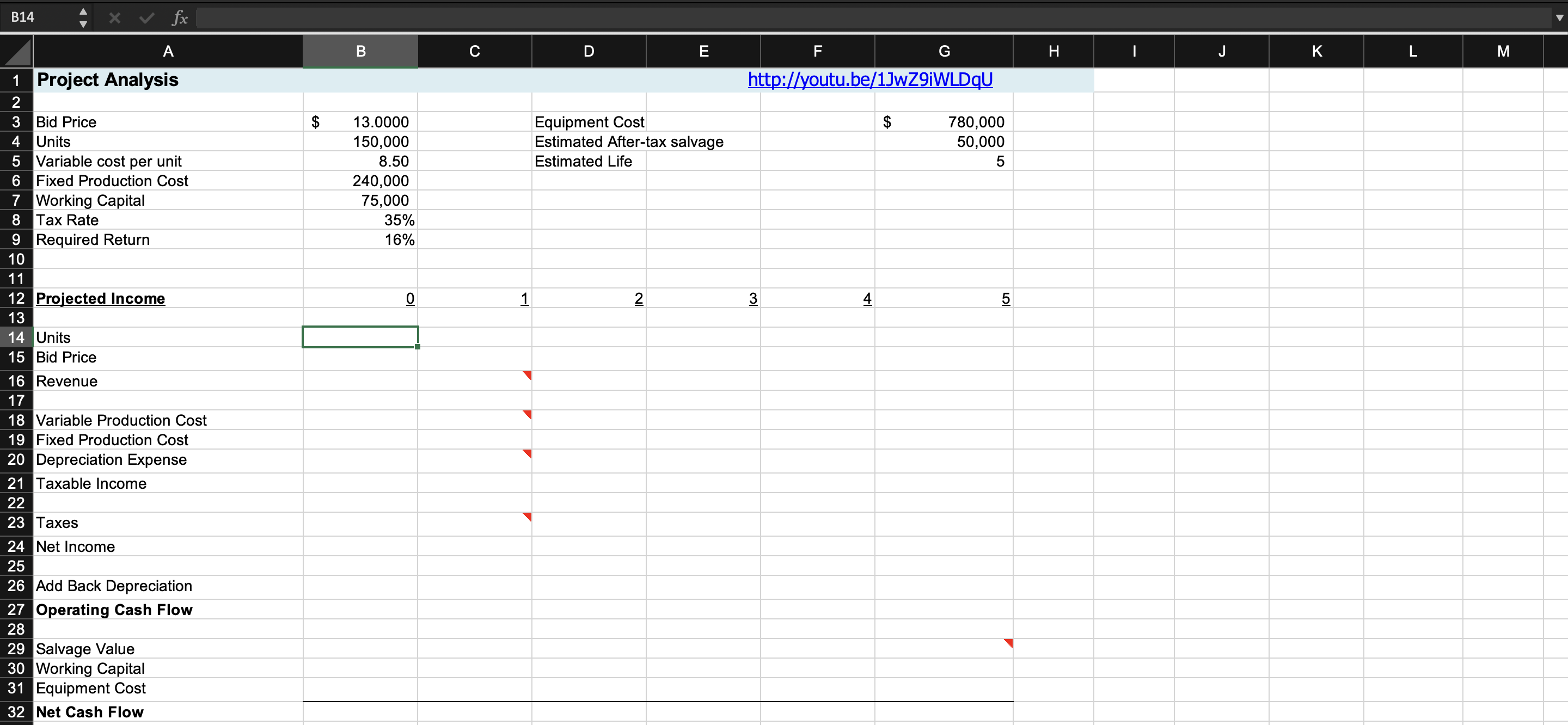Click comment indicator on Taxes row
The width and height of the screenshot is (1568, 725).
pos(528,516)
